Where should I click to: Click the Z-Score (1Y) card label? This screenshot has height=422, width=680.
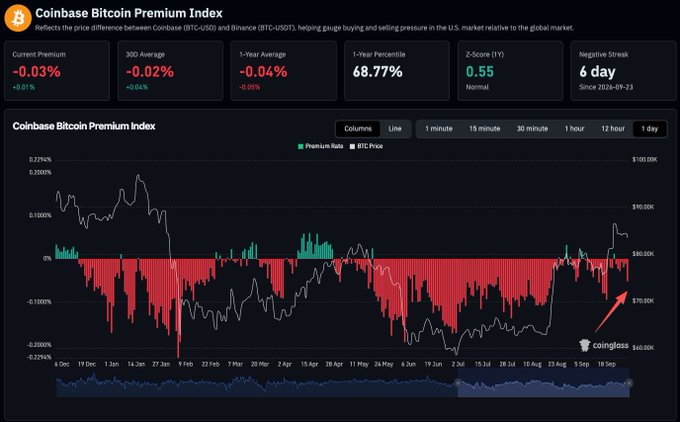click(484, 55)
